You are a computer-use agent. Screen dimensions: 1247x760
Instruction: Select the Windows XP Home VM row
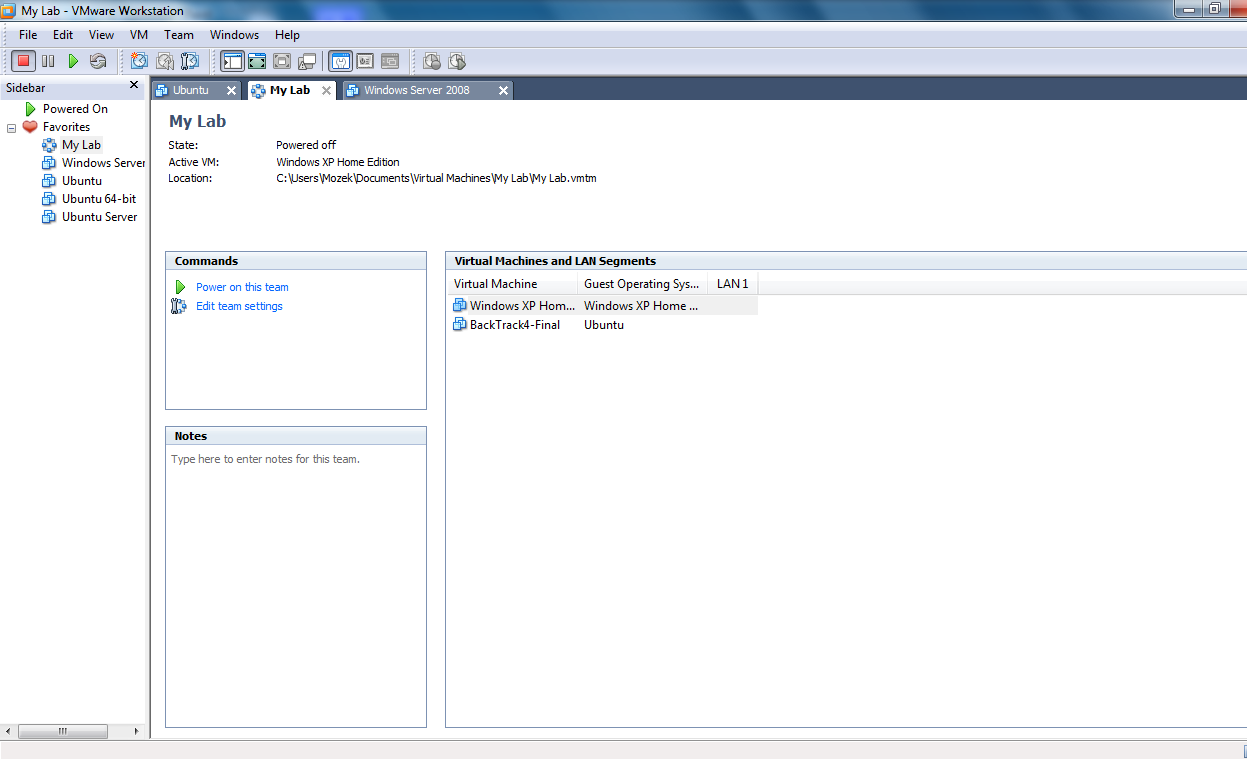[x=602, y=306]
